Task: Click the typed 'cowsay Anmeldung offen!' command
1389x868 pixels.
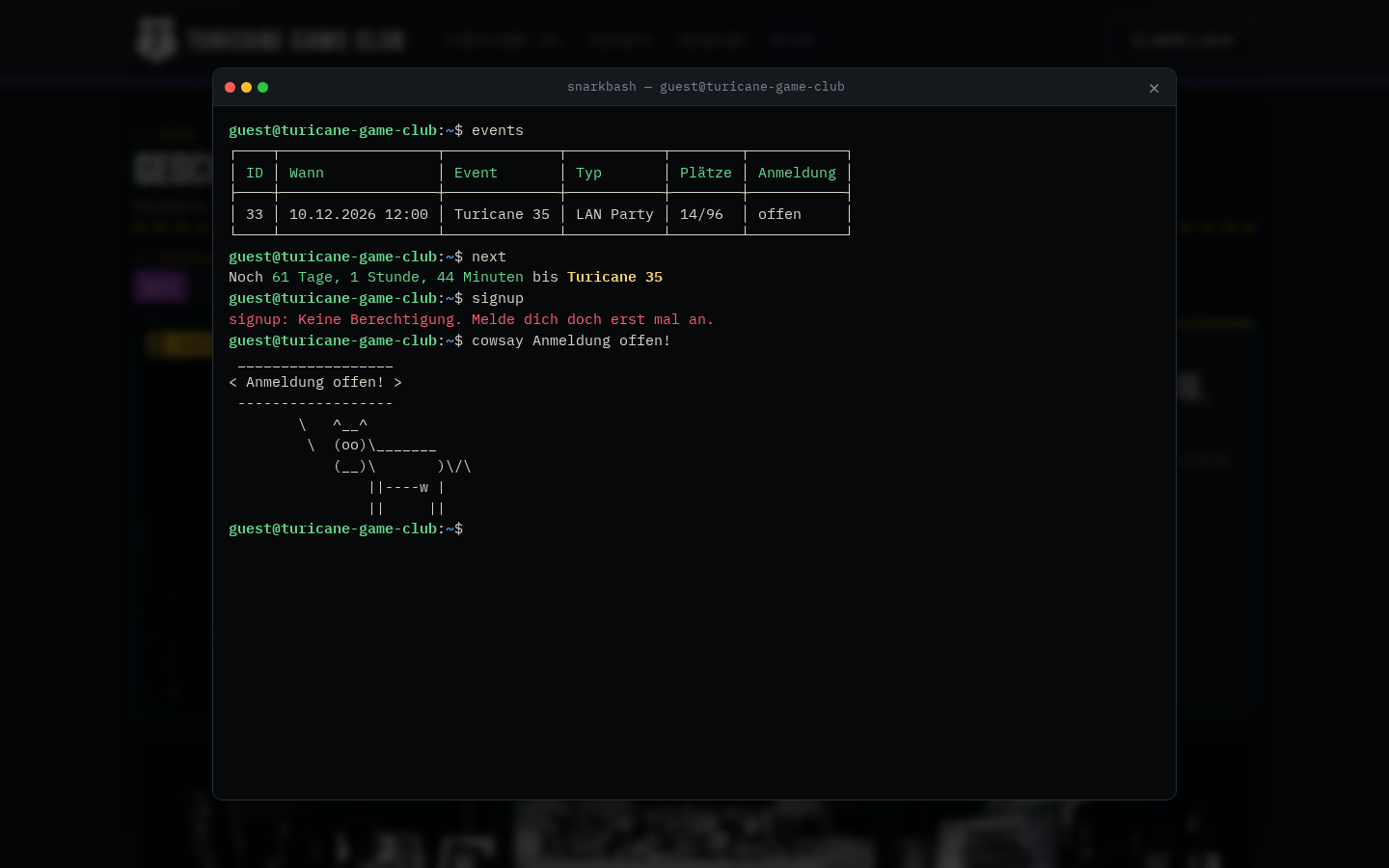Action: click(571, 340)
